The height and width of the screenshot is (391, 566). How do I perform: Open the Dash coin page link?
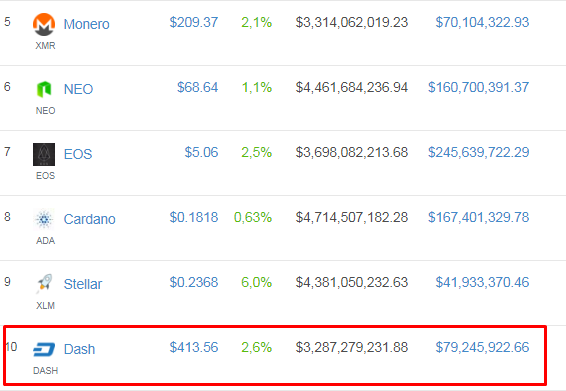tap(79, 349)
